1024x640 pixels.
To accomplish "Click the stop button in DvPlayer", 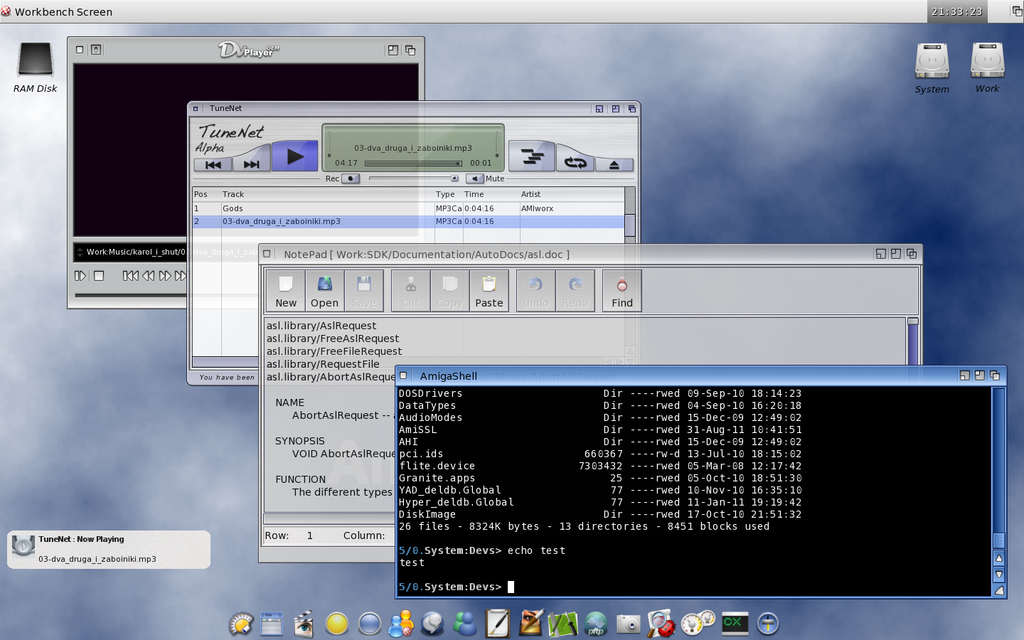I will click(x=100, y=275).
